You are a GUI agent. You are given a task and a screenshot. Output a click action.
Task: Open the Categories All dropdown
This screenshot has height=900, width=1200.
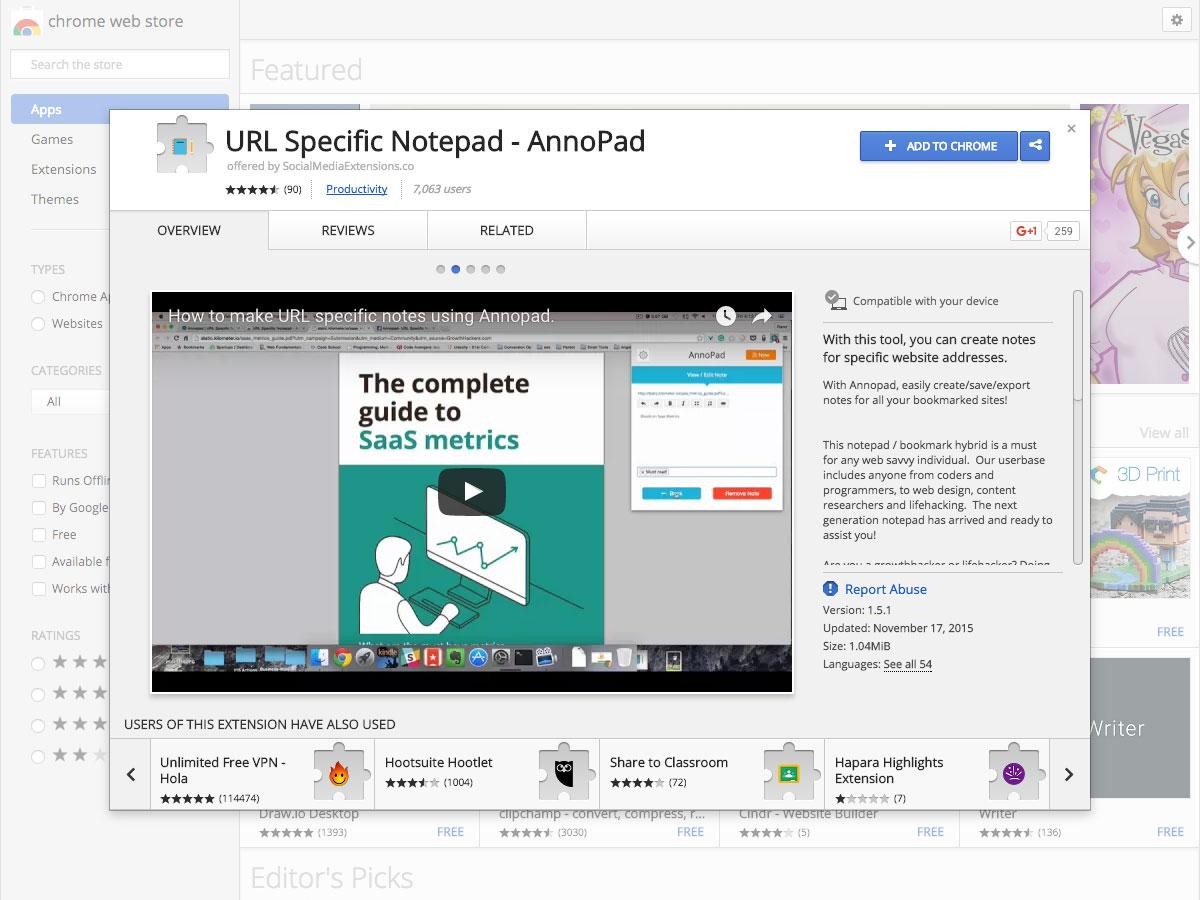click(70, 401)
